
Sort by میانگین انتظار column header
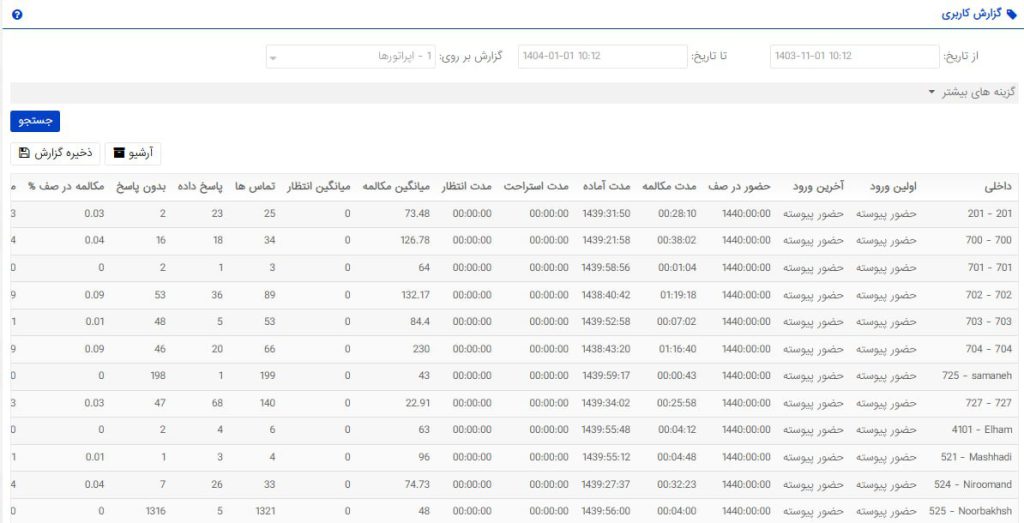point(318,187)
